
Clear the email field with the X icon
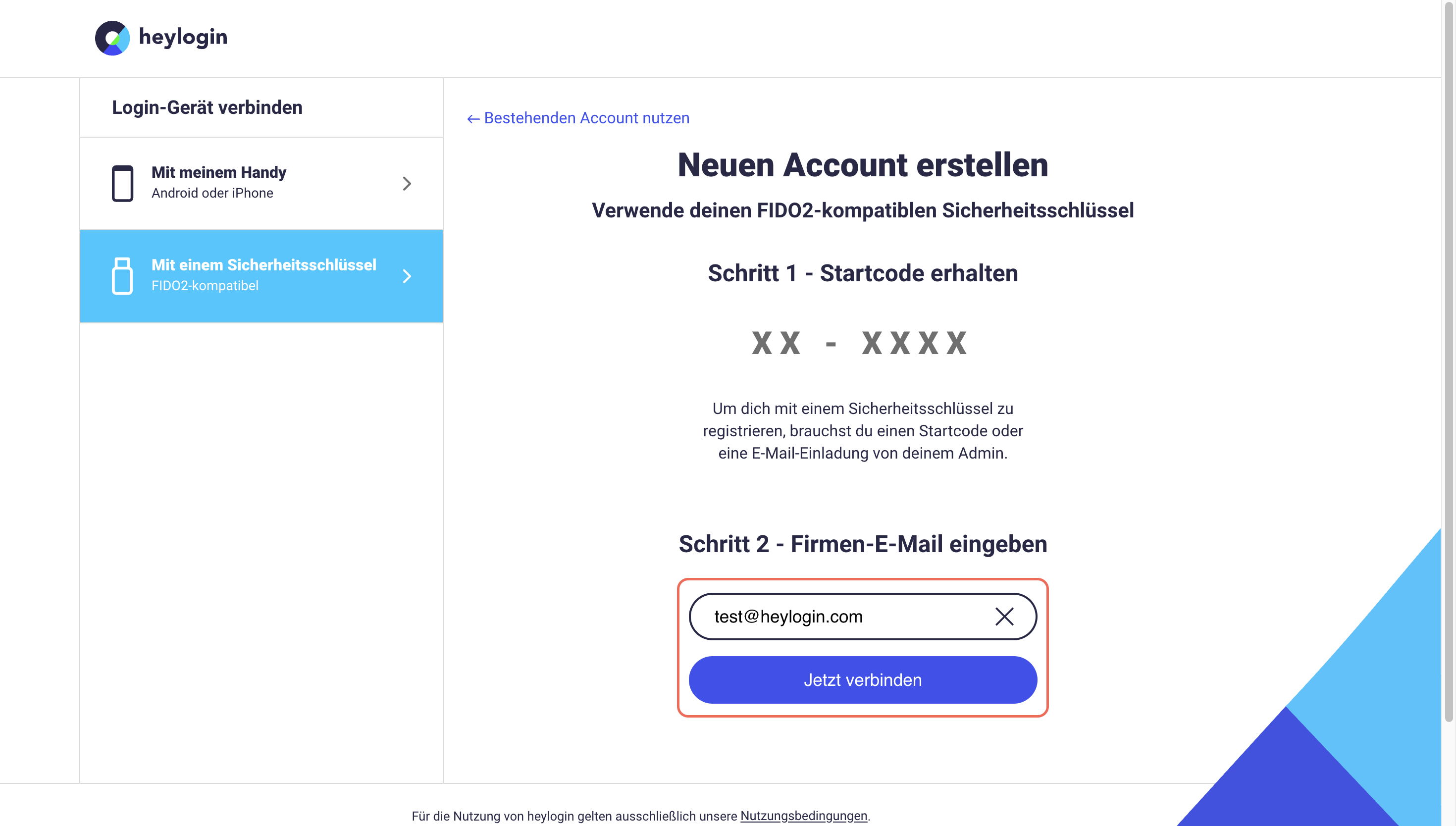1004,617
